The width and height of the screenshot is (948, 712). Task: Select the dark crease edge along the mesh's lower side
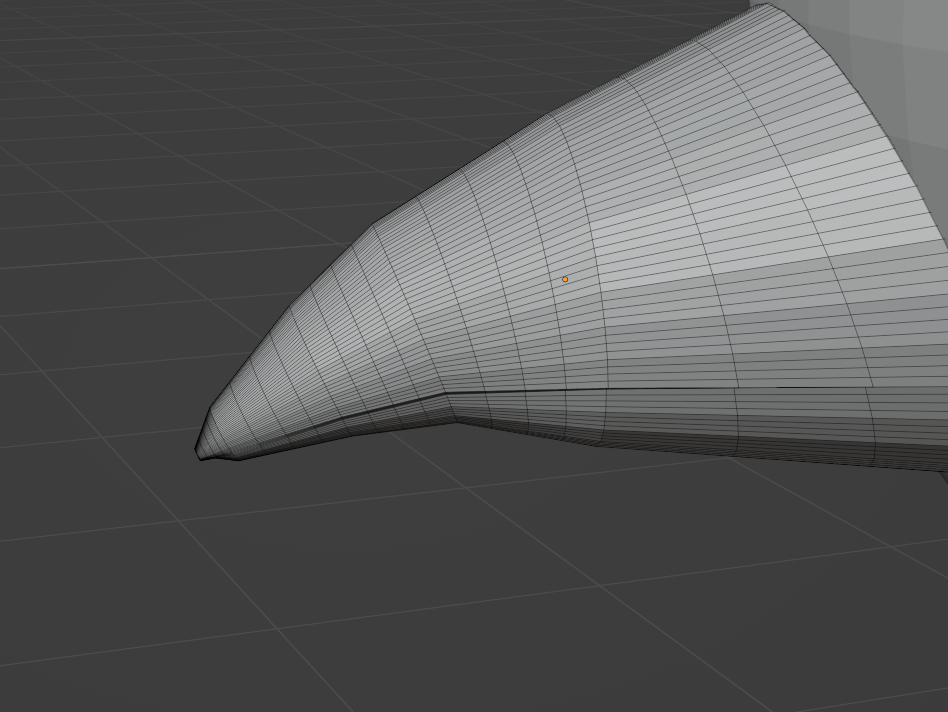[650, 389]
